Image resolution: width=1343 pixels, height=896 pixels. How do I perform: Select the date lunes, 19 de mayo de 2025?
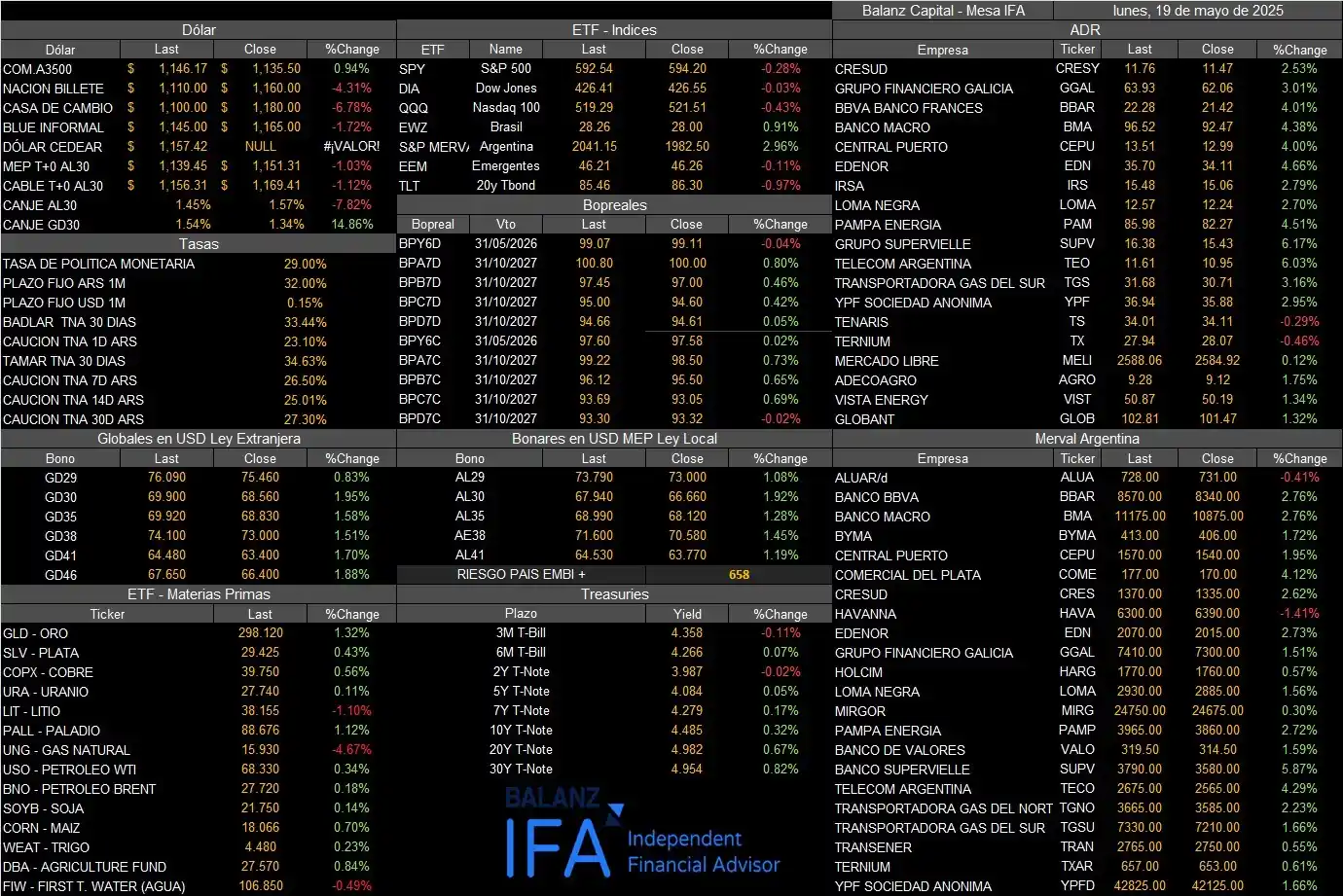1198,11
